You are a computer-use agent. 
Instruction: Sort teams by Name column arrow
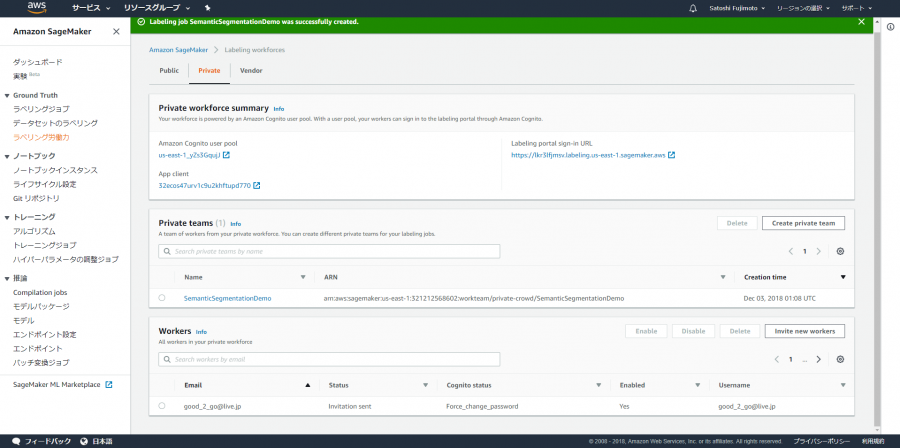coord(303,277)
